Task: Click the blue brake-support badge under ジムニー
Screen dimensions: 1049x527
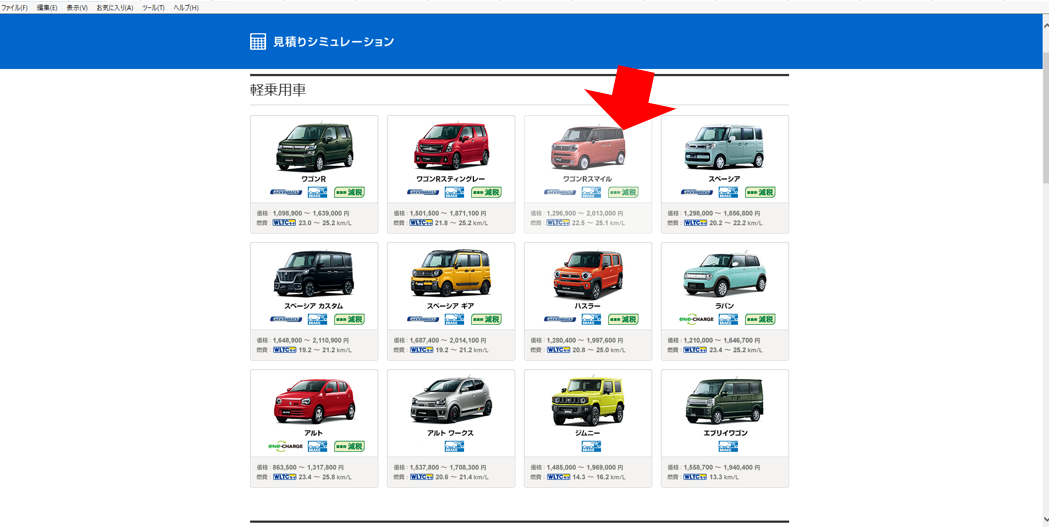Action: [591, 446]
